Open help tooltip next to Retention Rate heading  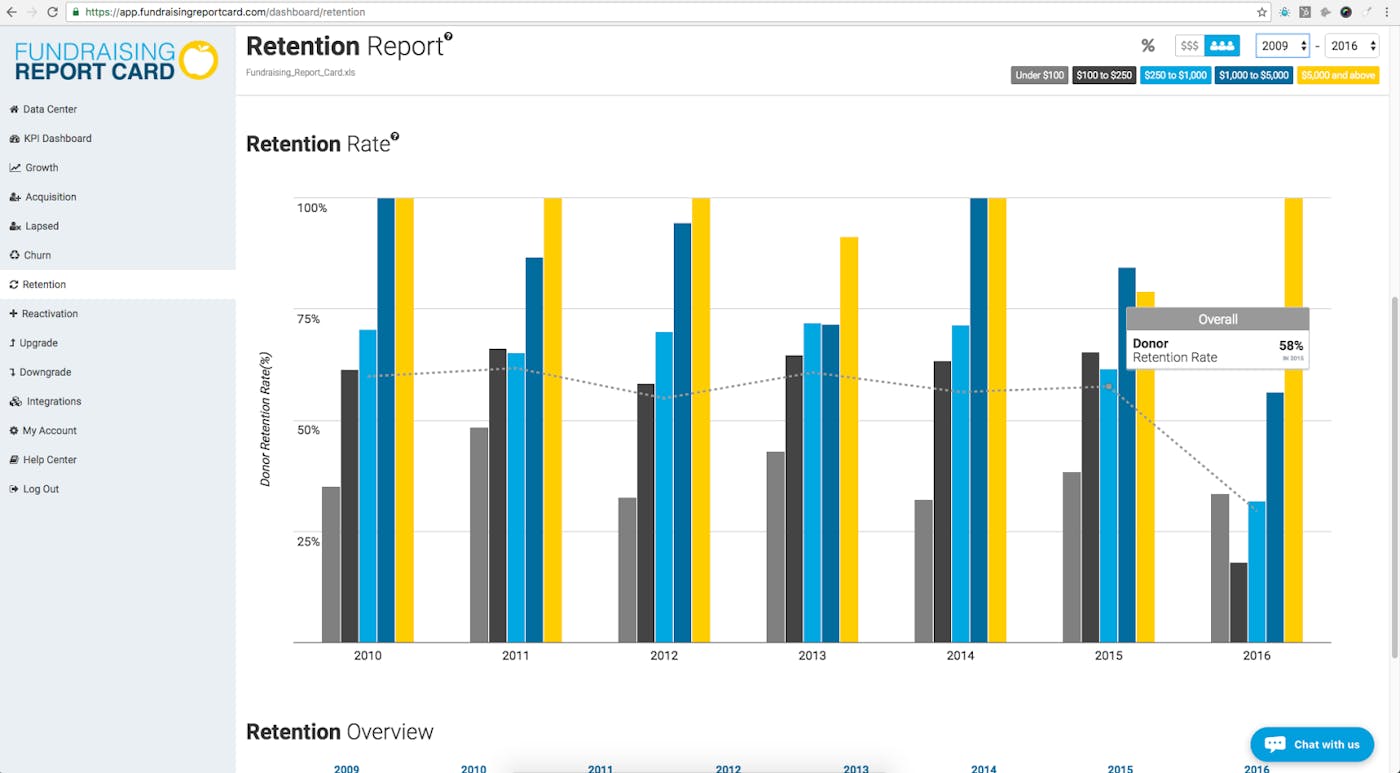pyautogui.click(x=395, y=137)
